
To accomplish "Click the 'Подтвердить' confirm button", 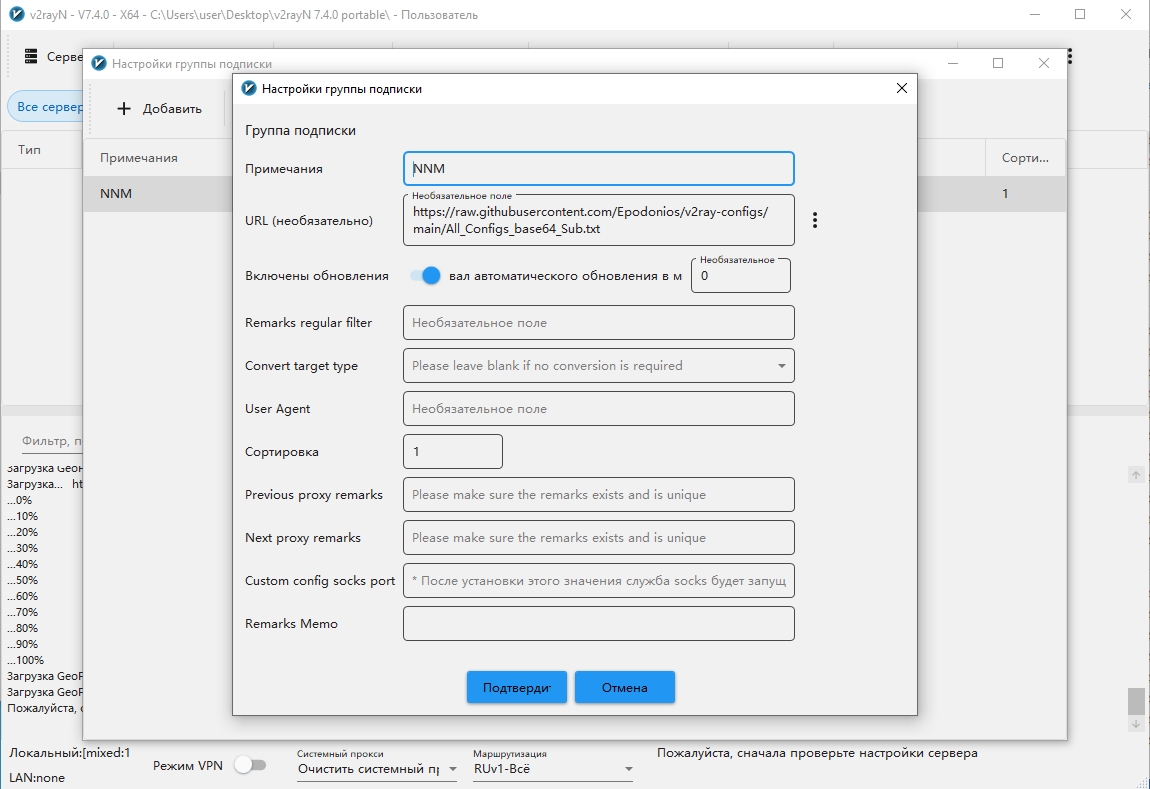I will (516, 687).
